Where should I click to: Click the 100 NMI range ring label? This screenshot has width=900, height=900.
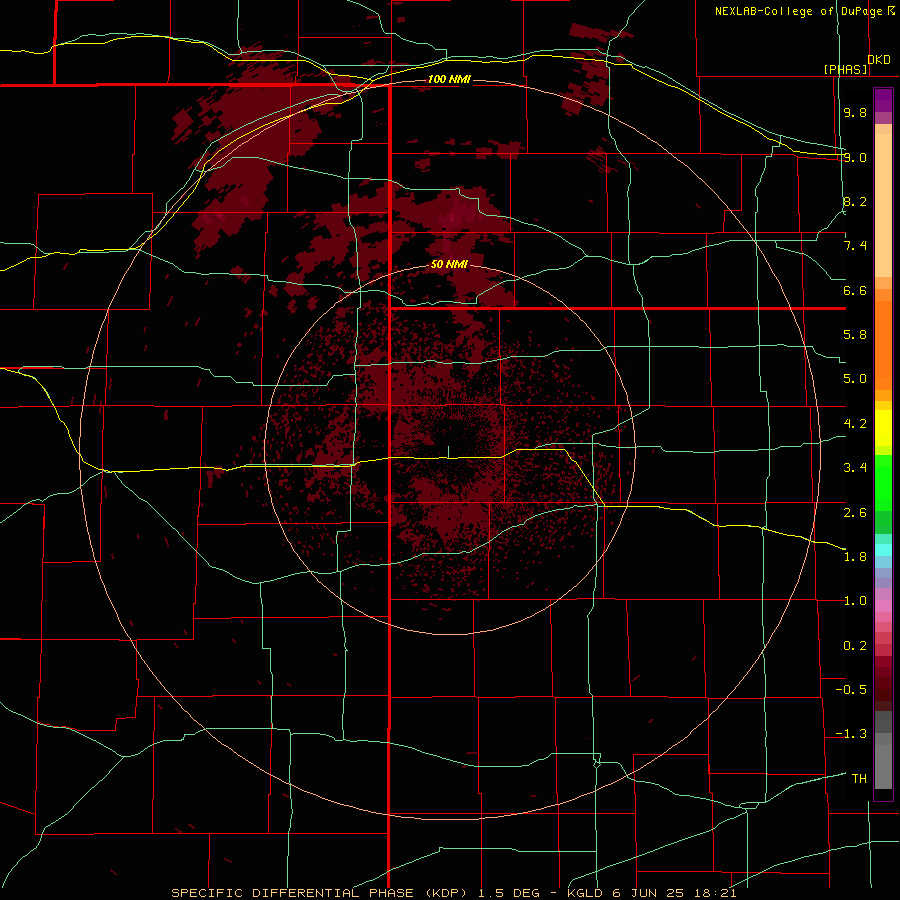[449, 79]
